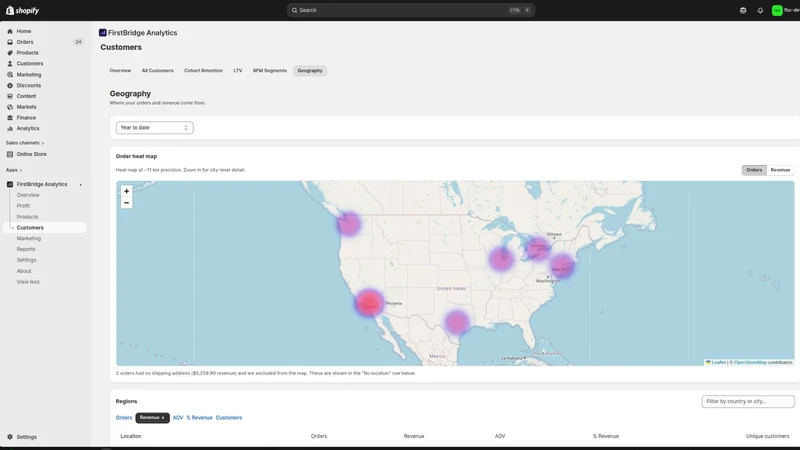Sort regions by AOV

tap(178, 417)
